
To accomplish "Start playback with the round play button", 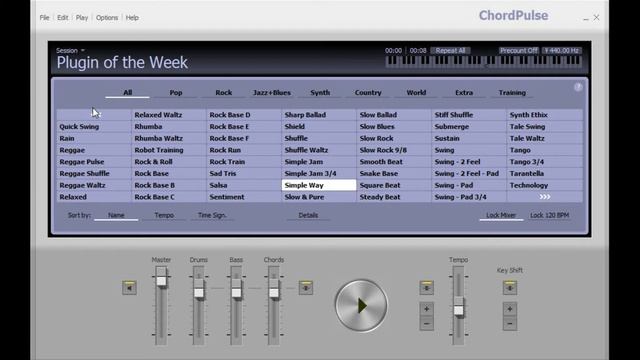I will tap(361, 305).
